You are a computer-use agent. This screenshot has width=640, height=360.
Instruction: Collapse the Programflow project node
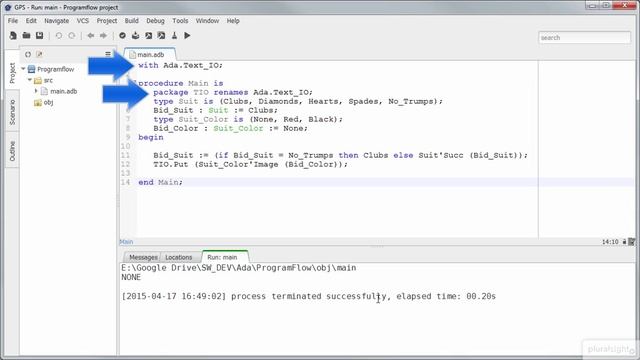coord(23,69)
